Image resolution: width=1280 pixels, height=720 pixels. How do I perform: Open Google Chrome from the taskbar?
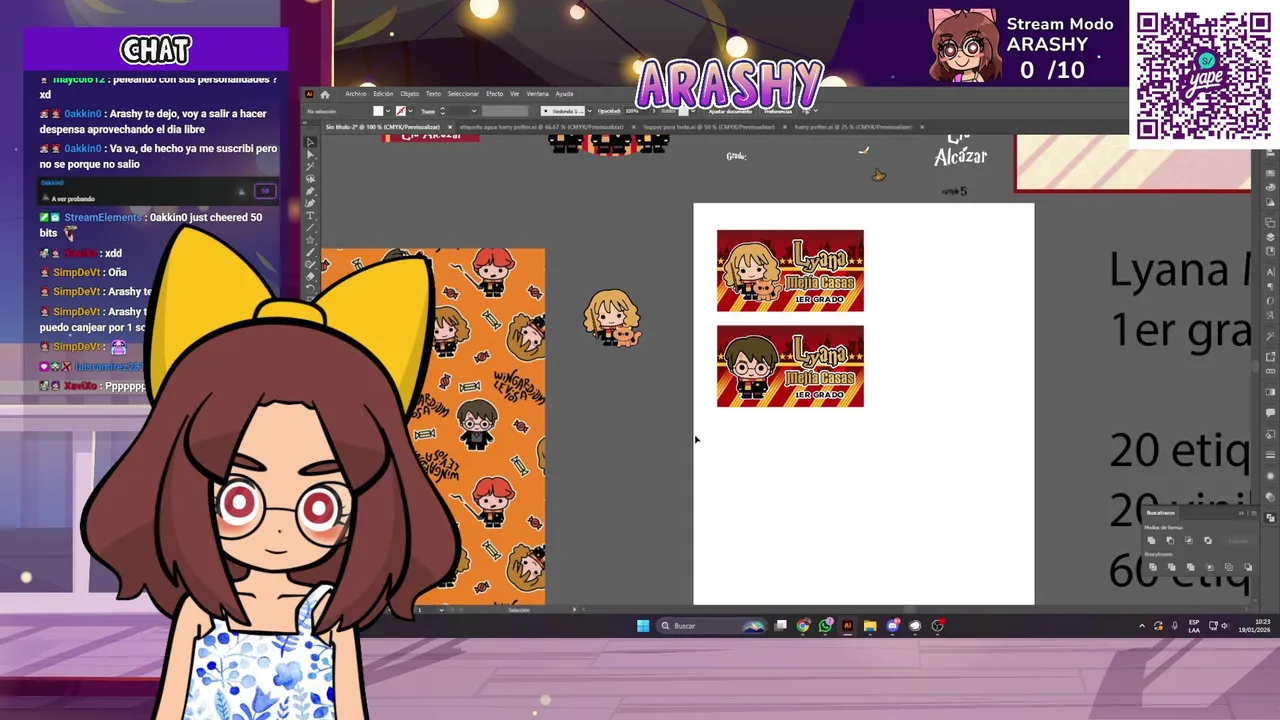(803, 626)
